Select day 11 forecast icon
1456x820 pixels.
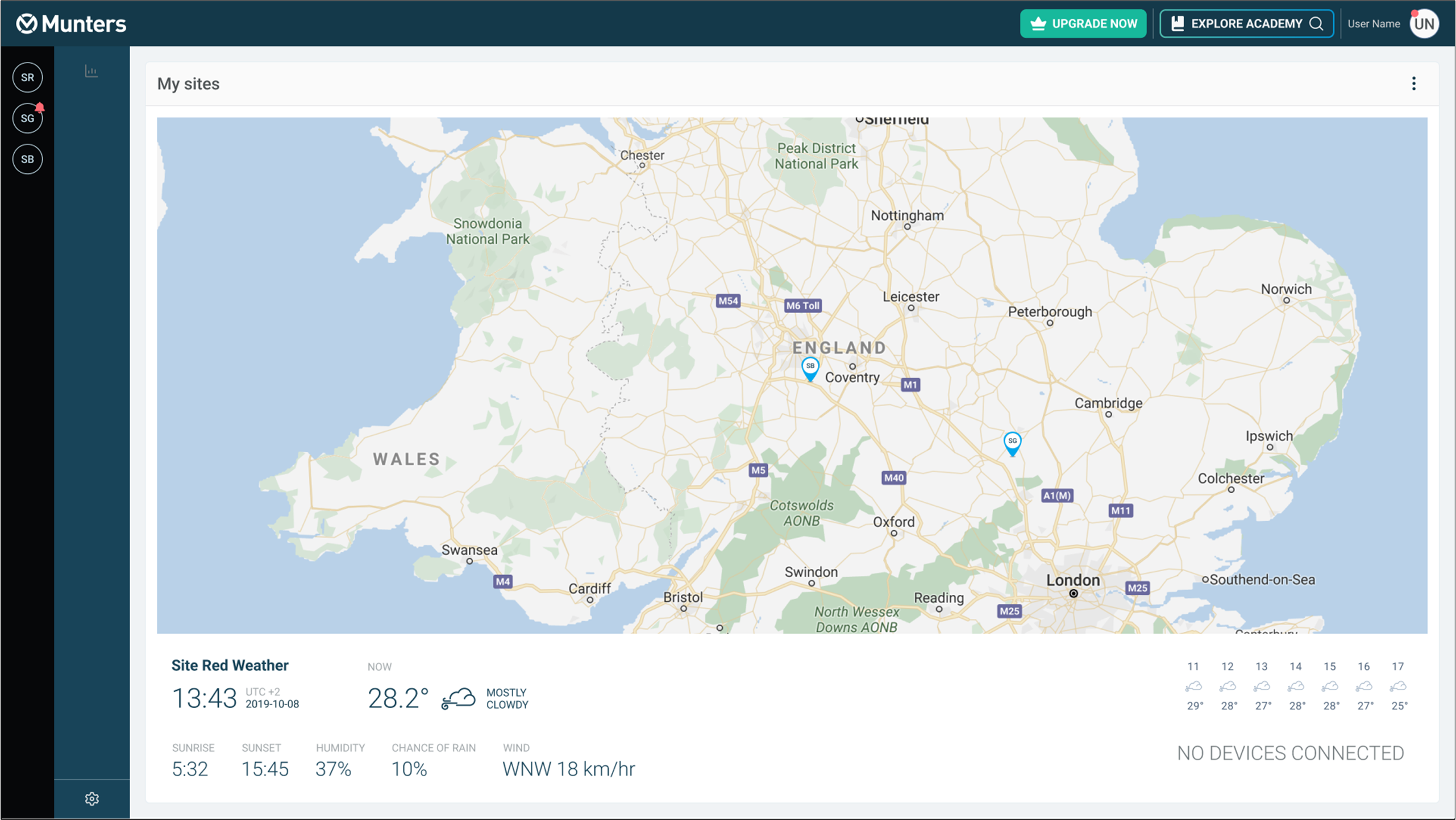[x=1193, y=686]
